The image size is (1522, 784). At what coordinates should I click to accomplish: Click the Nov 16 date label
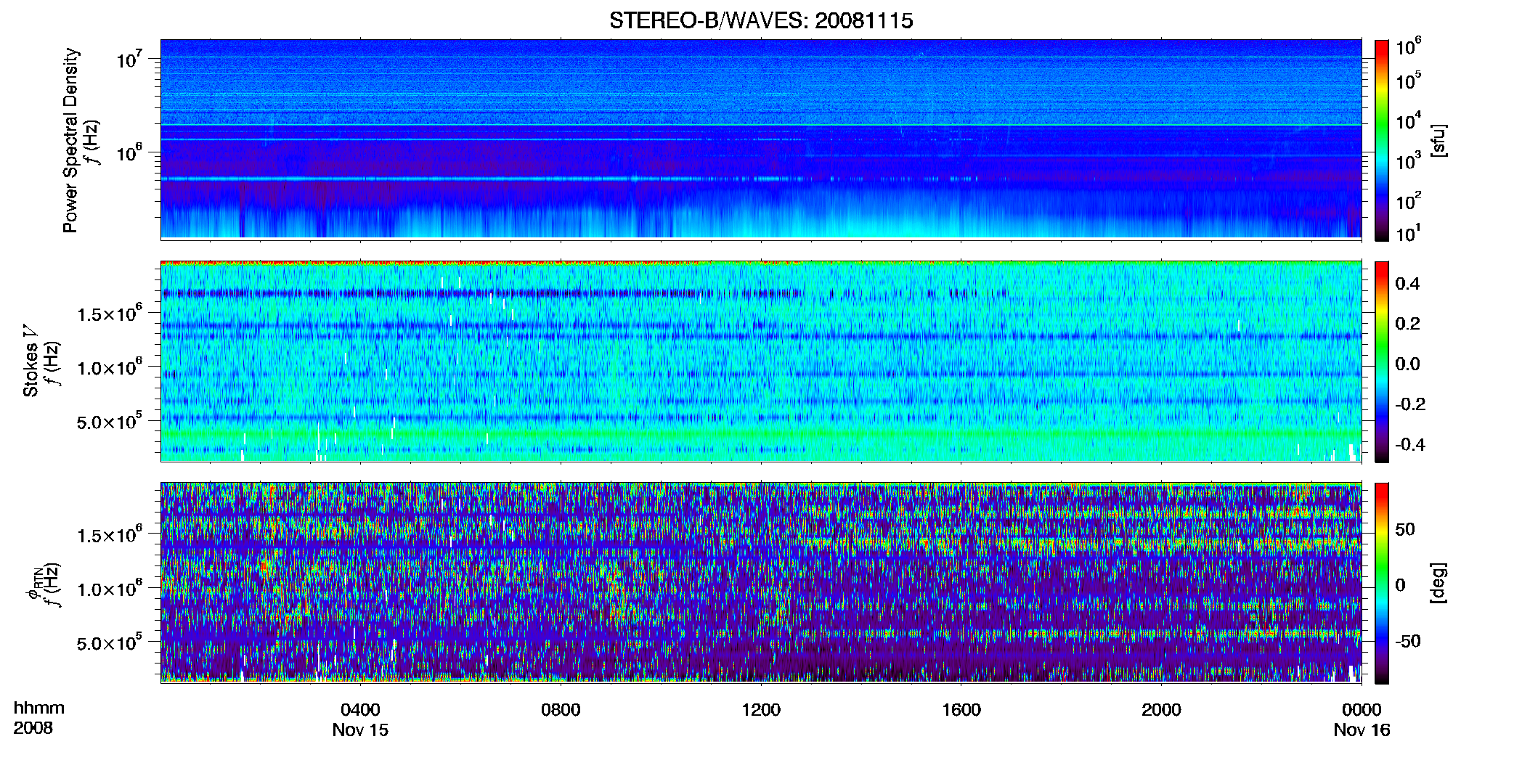click(x=1362, y=730)
